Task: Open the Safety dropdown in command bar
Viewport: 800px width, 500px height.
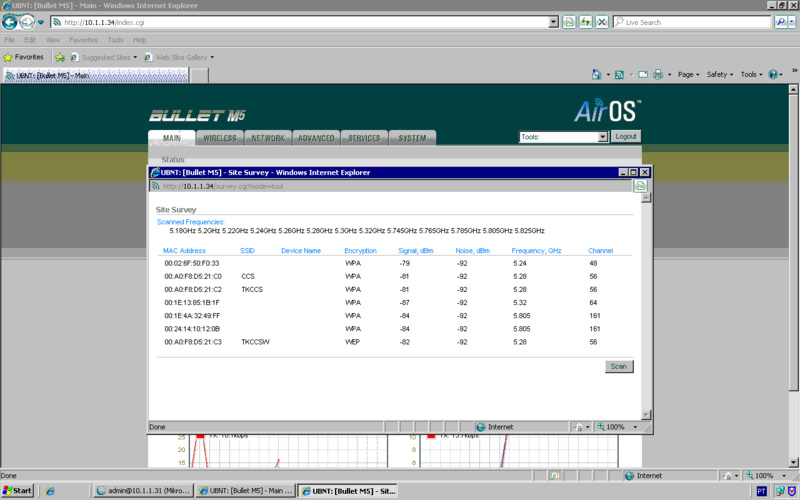Action: (x=719, y=74)
